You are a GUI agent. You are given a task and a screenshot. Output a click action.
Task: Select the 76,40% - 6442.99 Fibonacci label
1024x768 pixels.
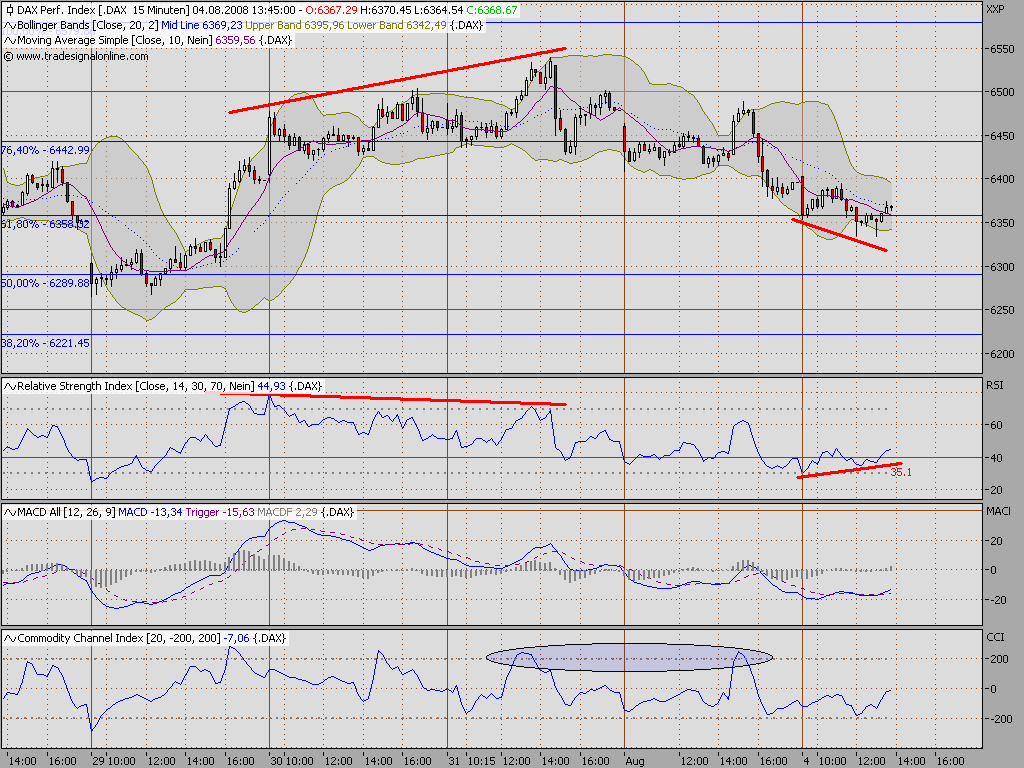[46, 150]
